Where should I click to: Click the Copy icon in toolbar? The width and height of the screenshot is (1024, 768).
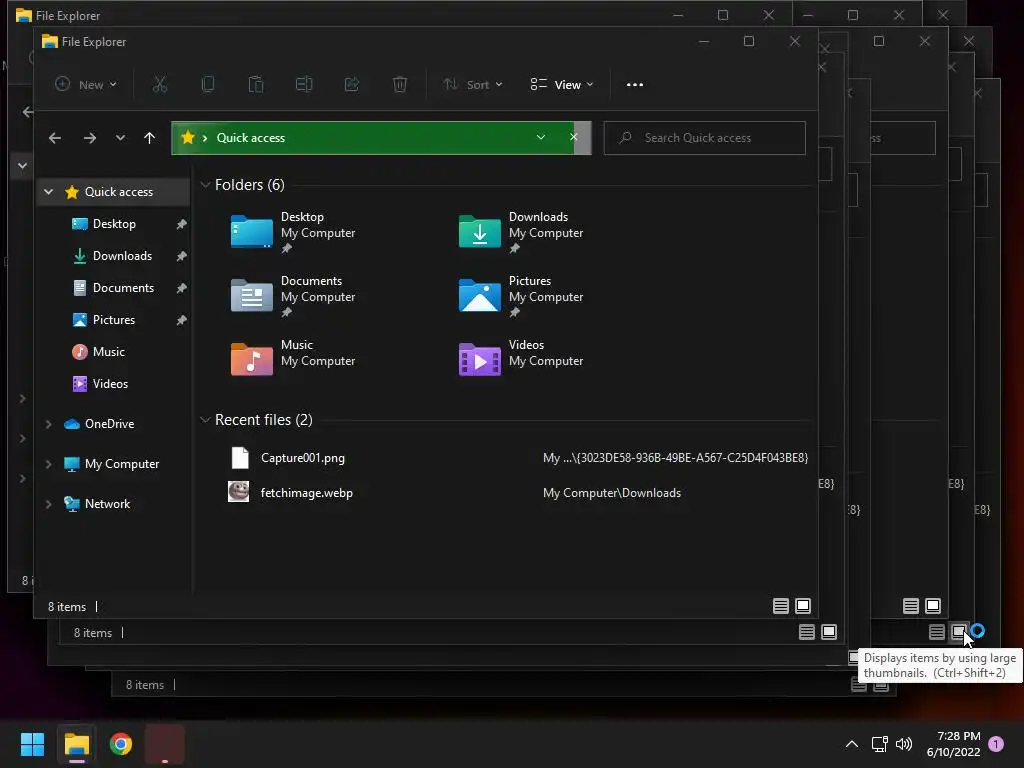(208, 84)
